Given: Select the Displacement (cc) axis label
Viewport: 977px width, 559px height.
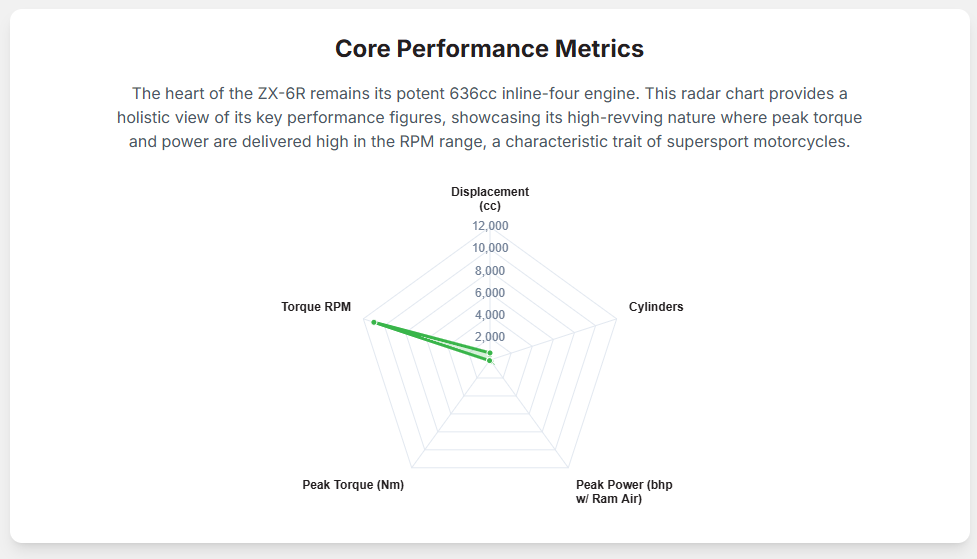Looking at the screenshot, I should click(489, 198).
